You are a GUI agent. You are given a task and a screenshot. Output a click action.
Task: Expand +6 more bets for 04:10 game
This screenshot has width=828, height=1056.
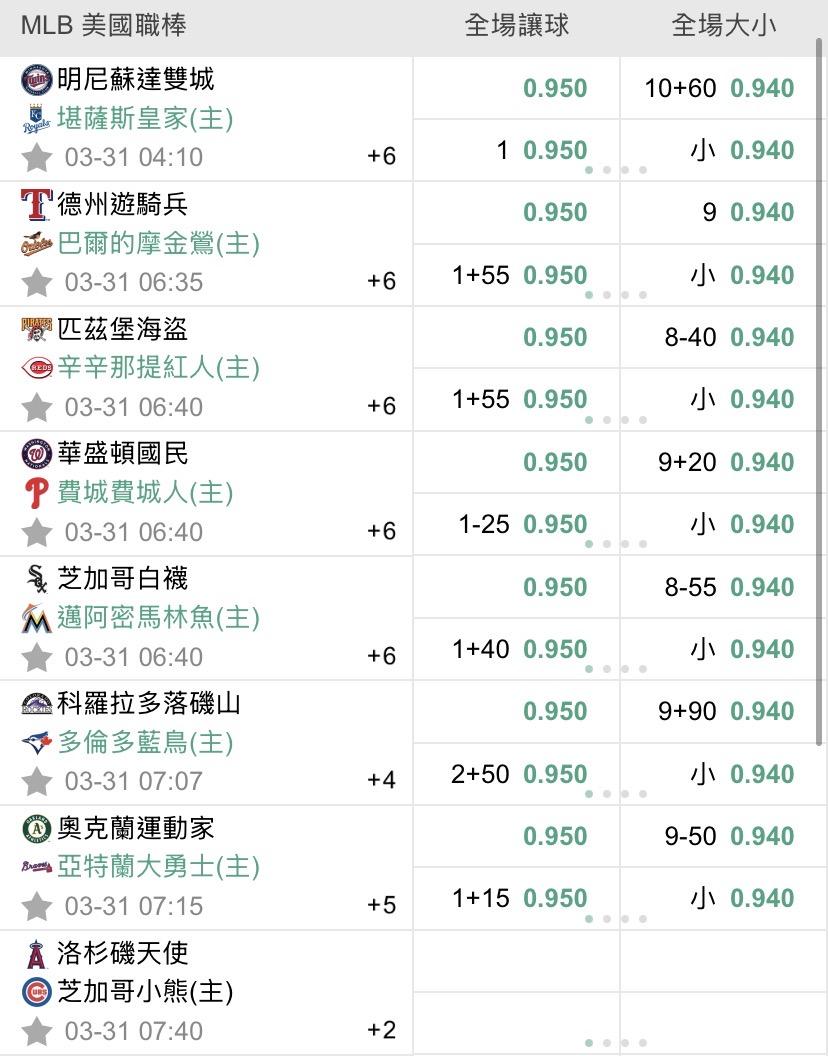click(381, 156)
